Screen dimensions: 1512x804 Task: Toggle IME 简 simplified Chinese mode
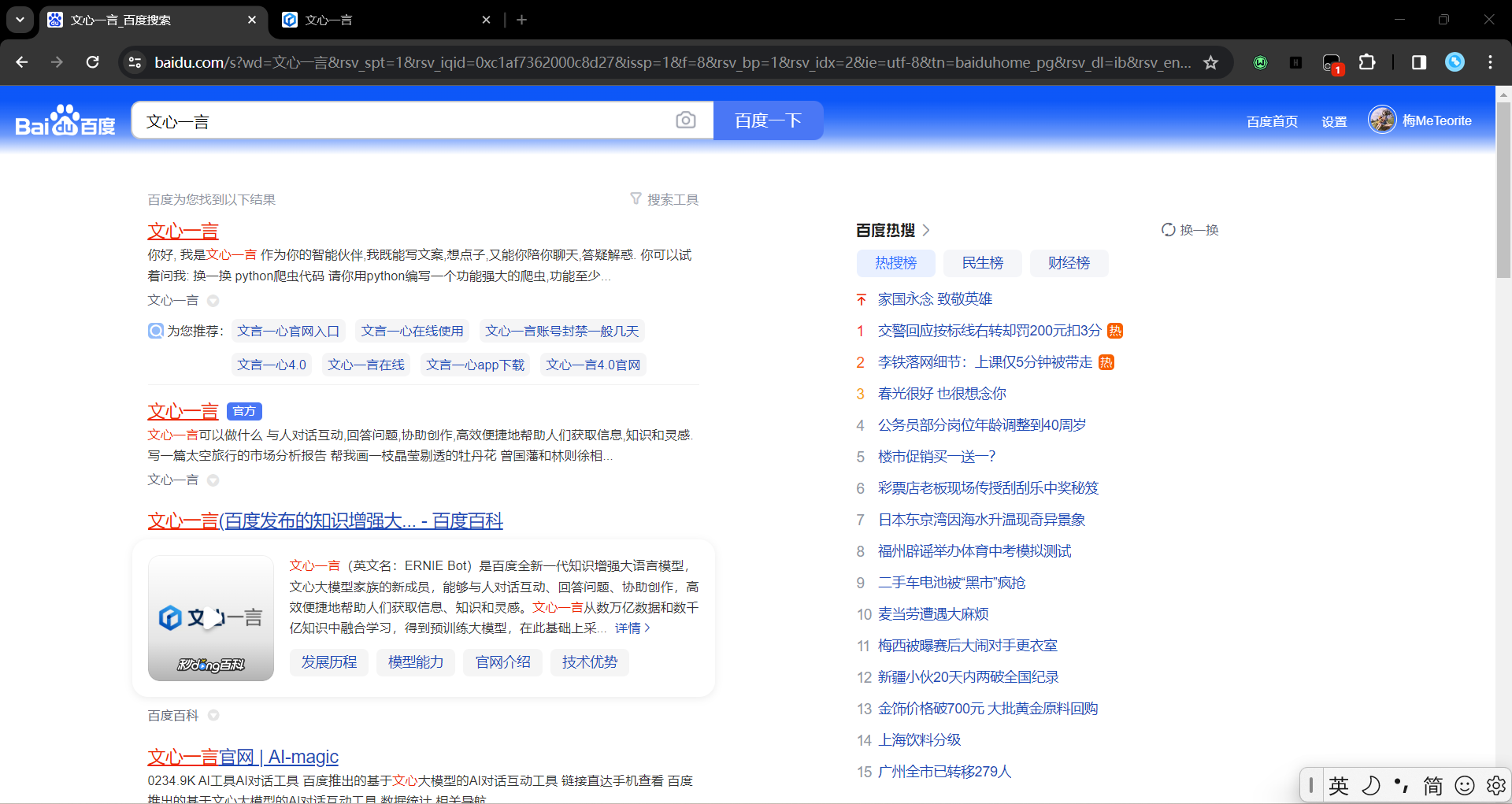(x=1433, y=785)
